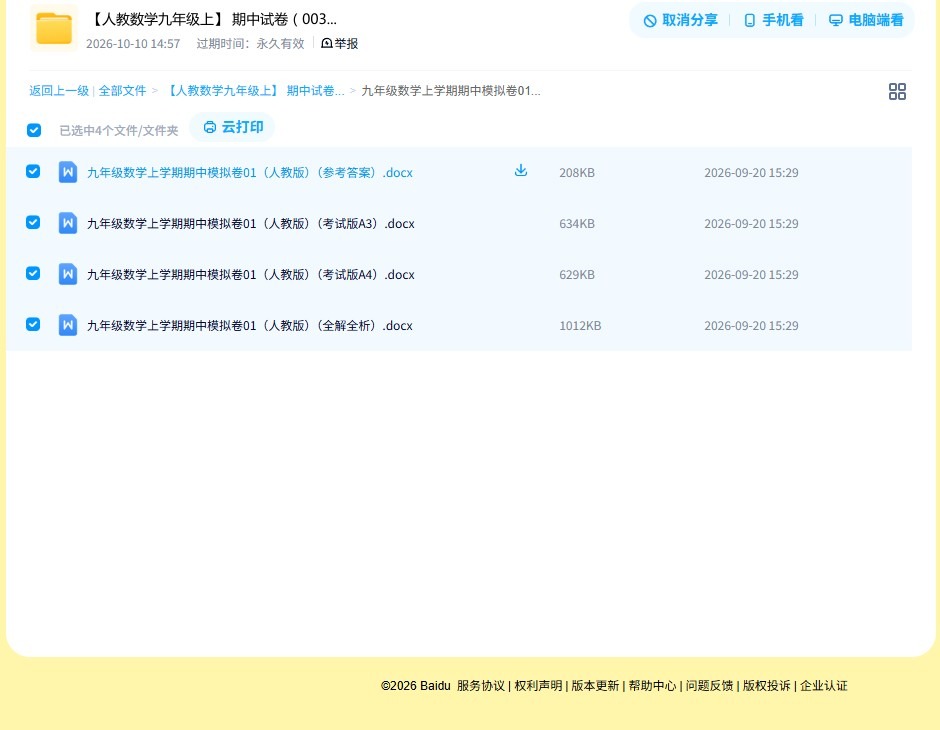Screen dimensions: 940x730
Task: Click Word icon of 考试版A4 file
Action: coord(68,274)
